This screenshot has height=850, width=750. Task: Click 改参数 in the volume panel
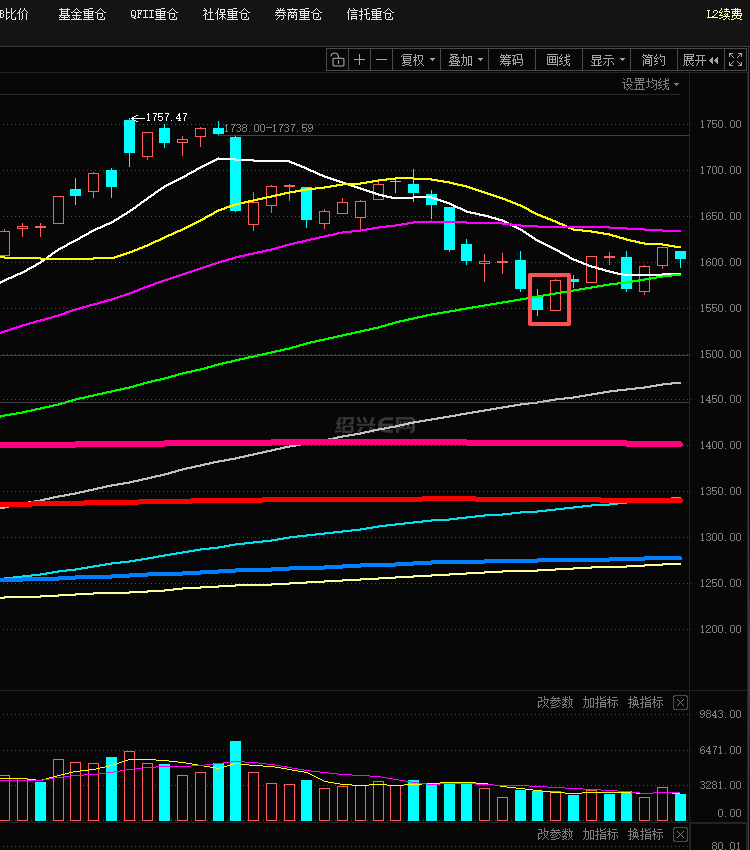[x=555, y=703]
